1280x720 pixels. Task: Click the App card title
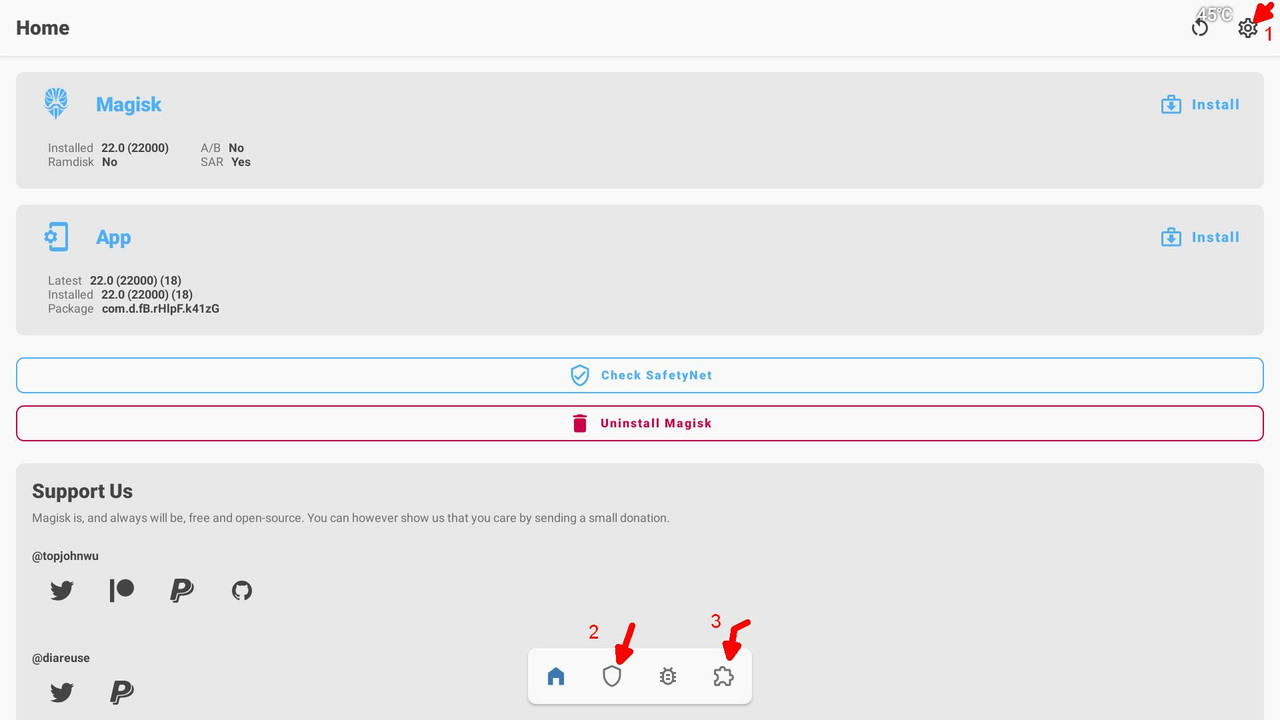coord(114,237)
